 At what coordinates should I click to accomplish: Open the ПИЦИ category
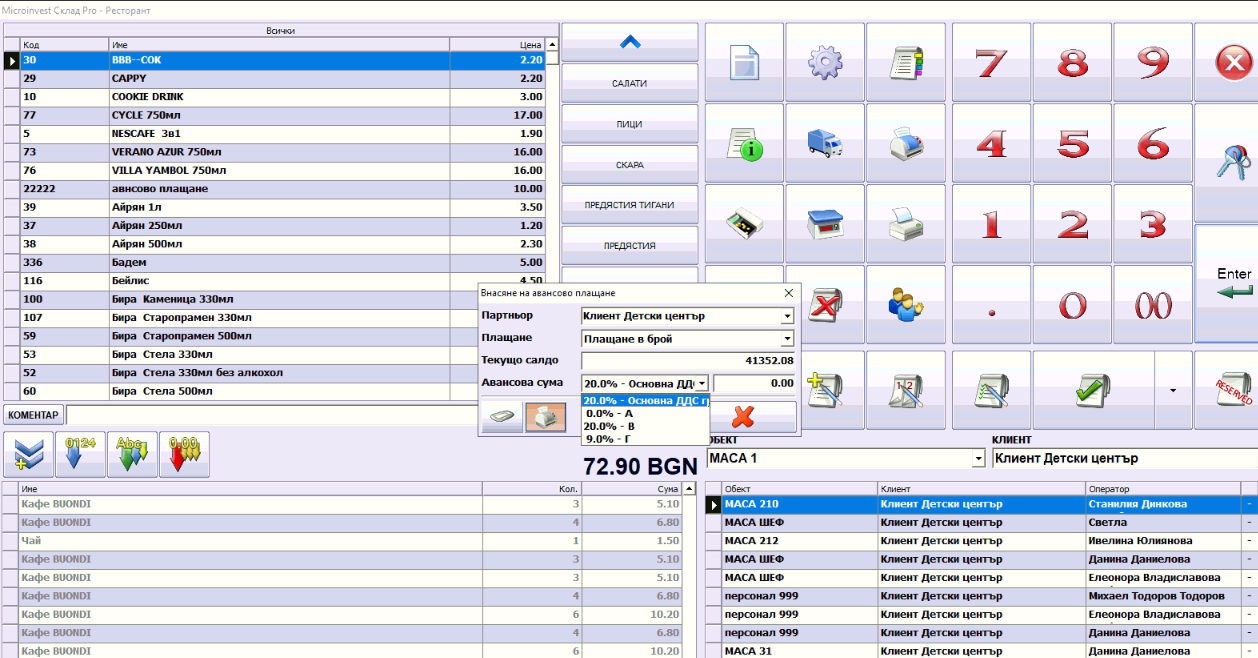(630, 124)
